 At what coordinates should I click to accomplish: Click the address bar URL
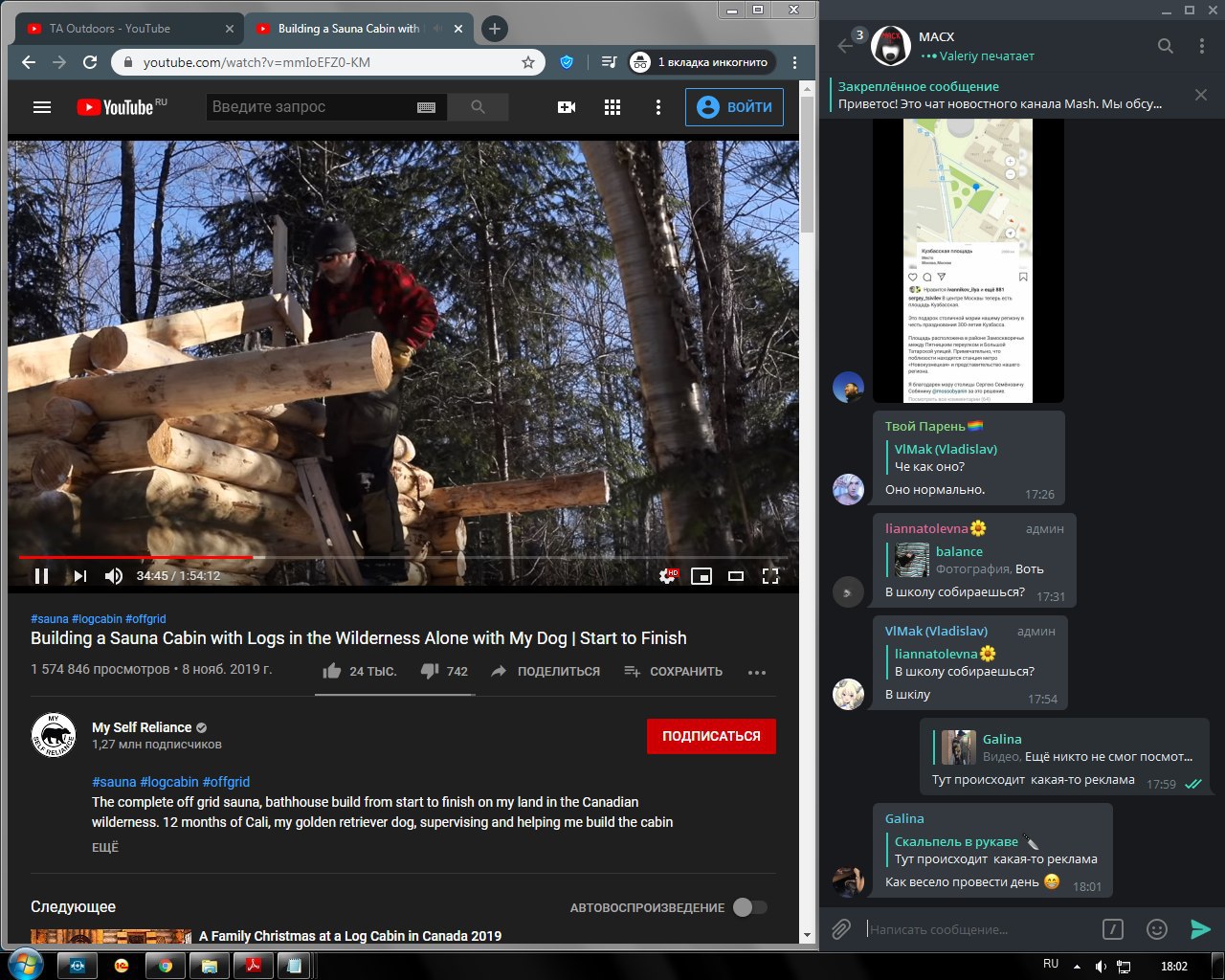tap(256, 62)
